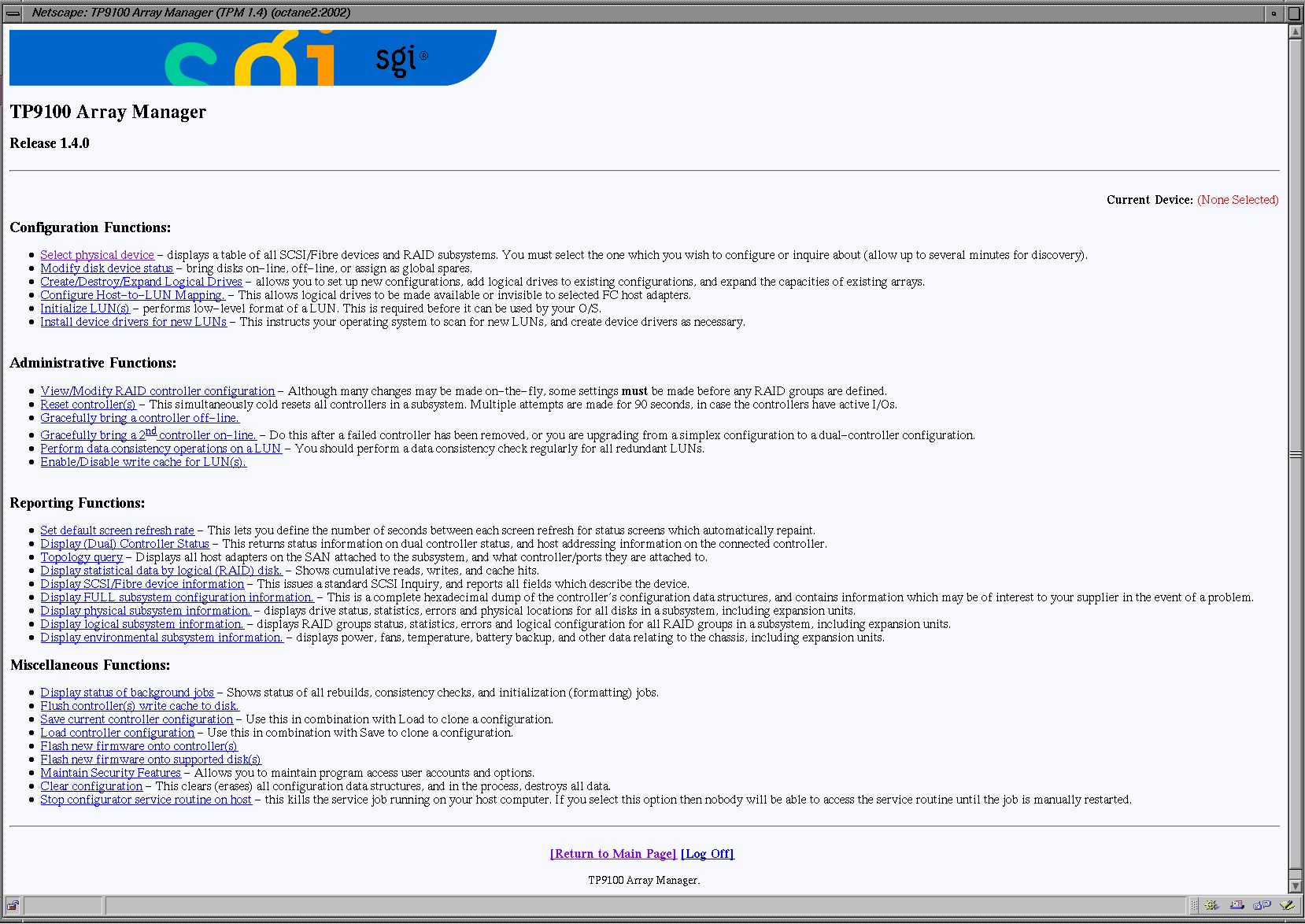
Task: Click the Reporting Functions heading
Action: point(77,503)
